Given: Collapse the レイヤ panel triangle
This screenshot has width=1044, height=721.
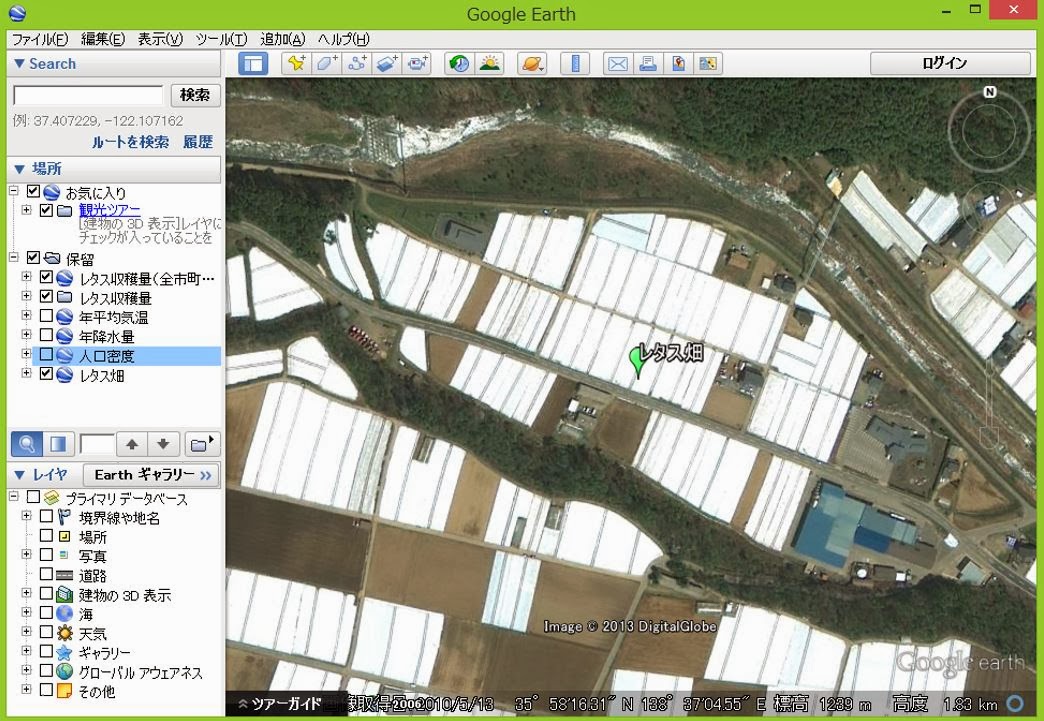Looking at the screenshot, I should pyautogui.click(x=19, y=475).
